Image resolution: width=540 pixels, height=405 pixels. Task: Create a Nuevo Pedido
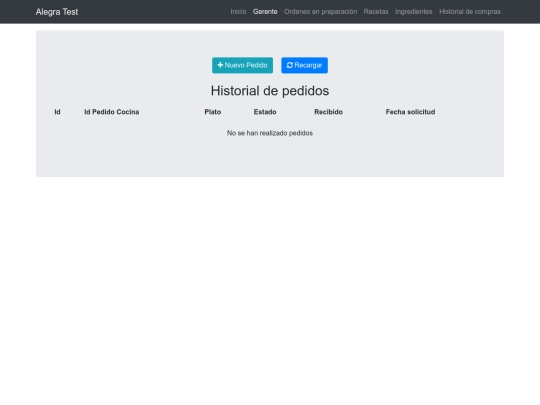[x=242, y=65]
